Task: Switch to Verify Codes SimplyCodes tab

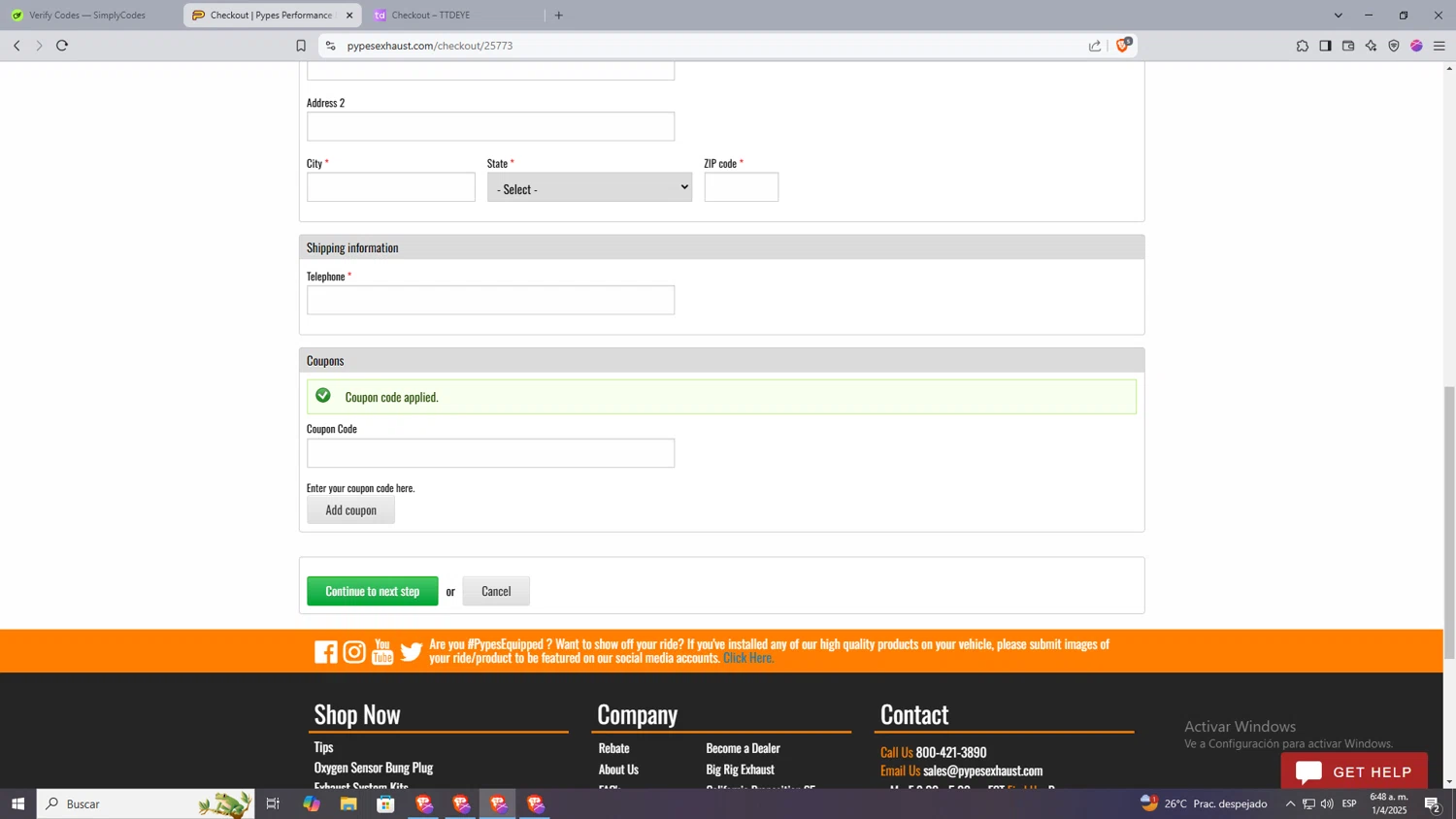Action: tap(87, 16)
